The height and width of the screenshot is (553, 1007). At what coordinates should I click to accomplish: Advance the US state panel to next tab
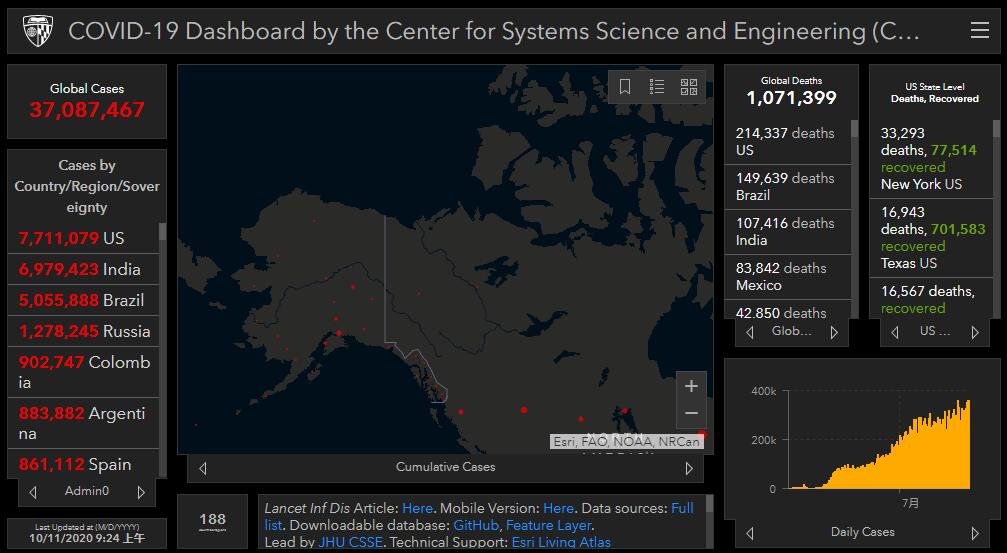[975, 332]
